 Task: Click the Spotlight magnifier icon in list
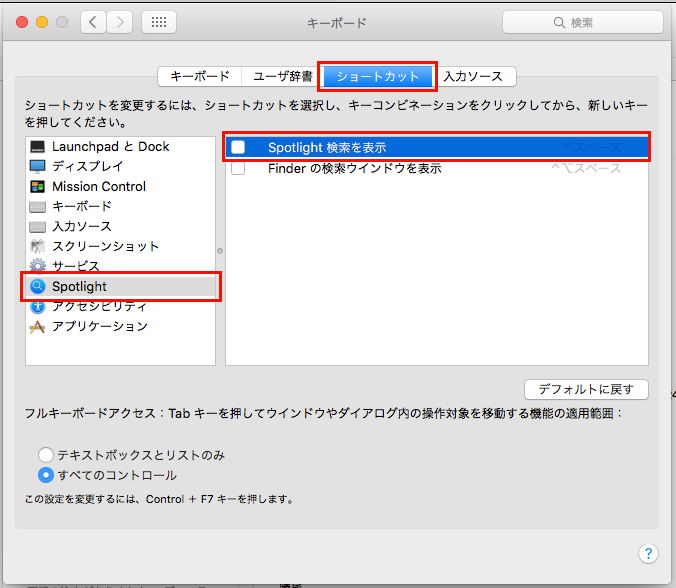click(38, 286)
